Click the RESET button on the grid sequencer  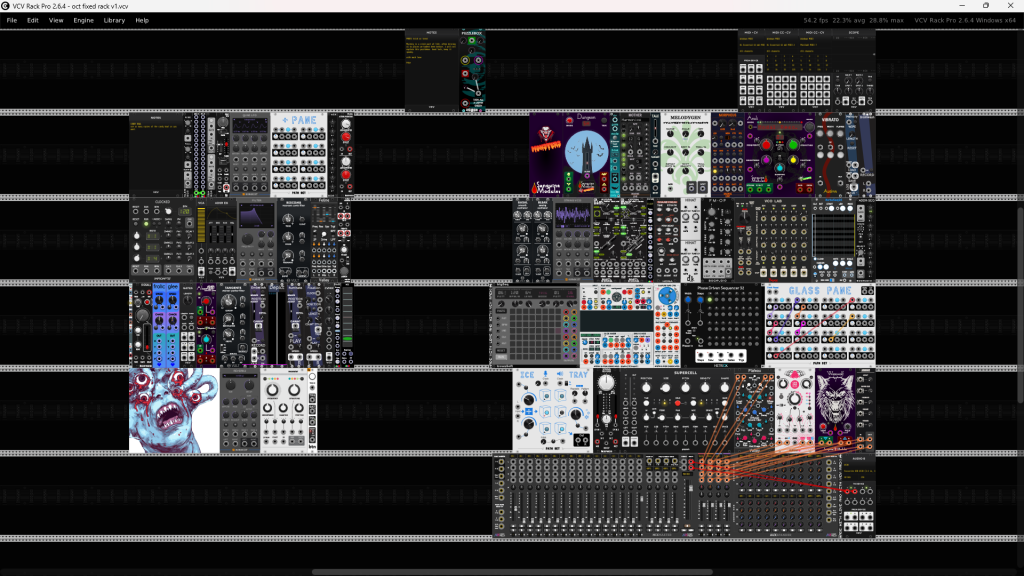501,351
